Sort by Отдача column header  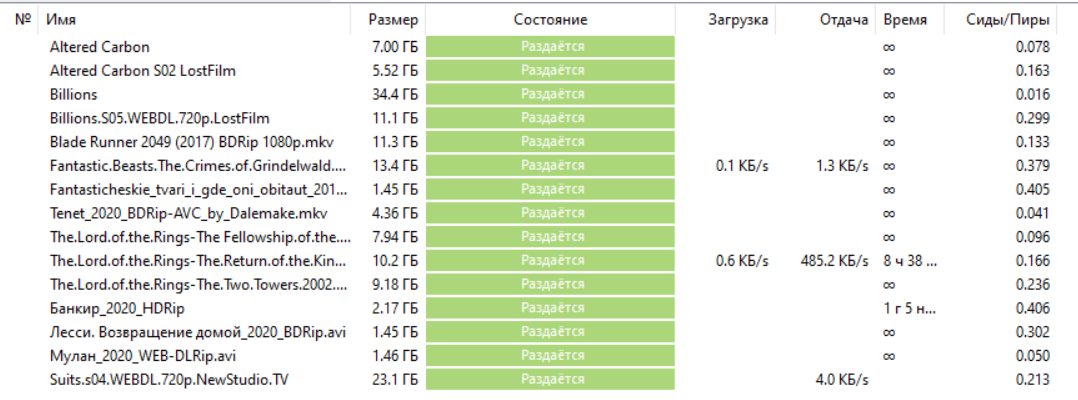tap(843, 20)
